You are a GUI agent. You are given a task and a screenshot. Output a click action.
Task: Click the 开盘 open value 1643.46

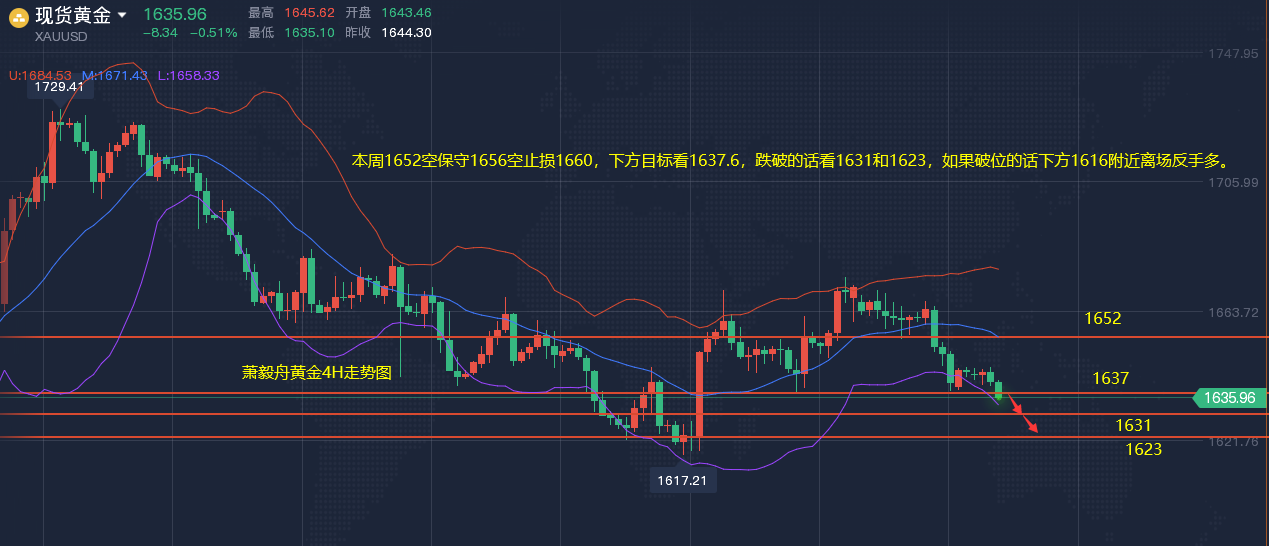tap(409, 13)
